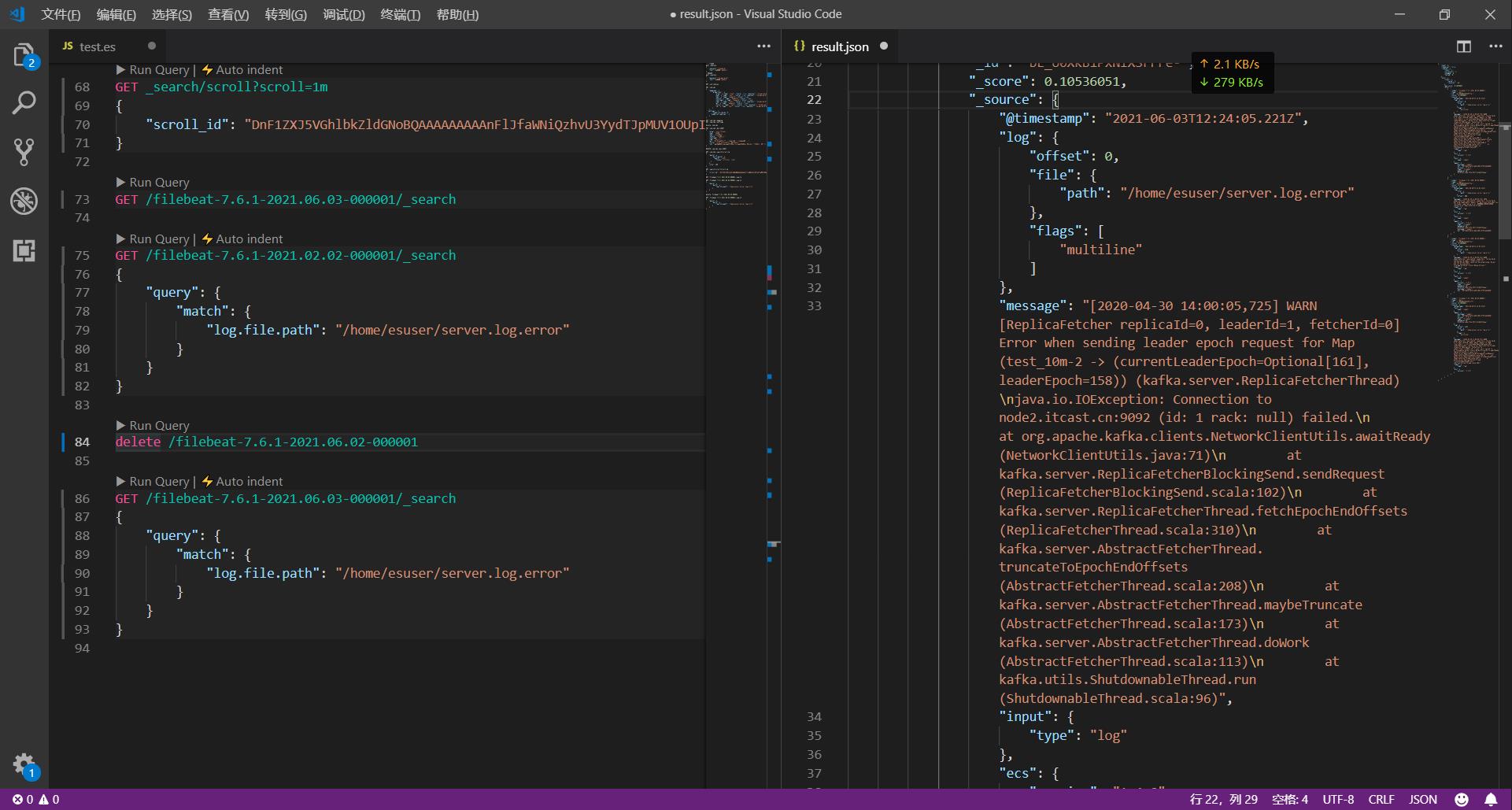Open the Extensions view in activity bar
Image resolution: width=1512 pixels, height=810 pixels.
(x=24, y=250)
